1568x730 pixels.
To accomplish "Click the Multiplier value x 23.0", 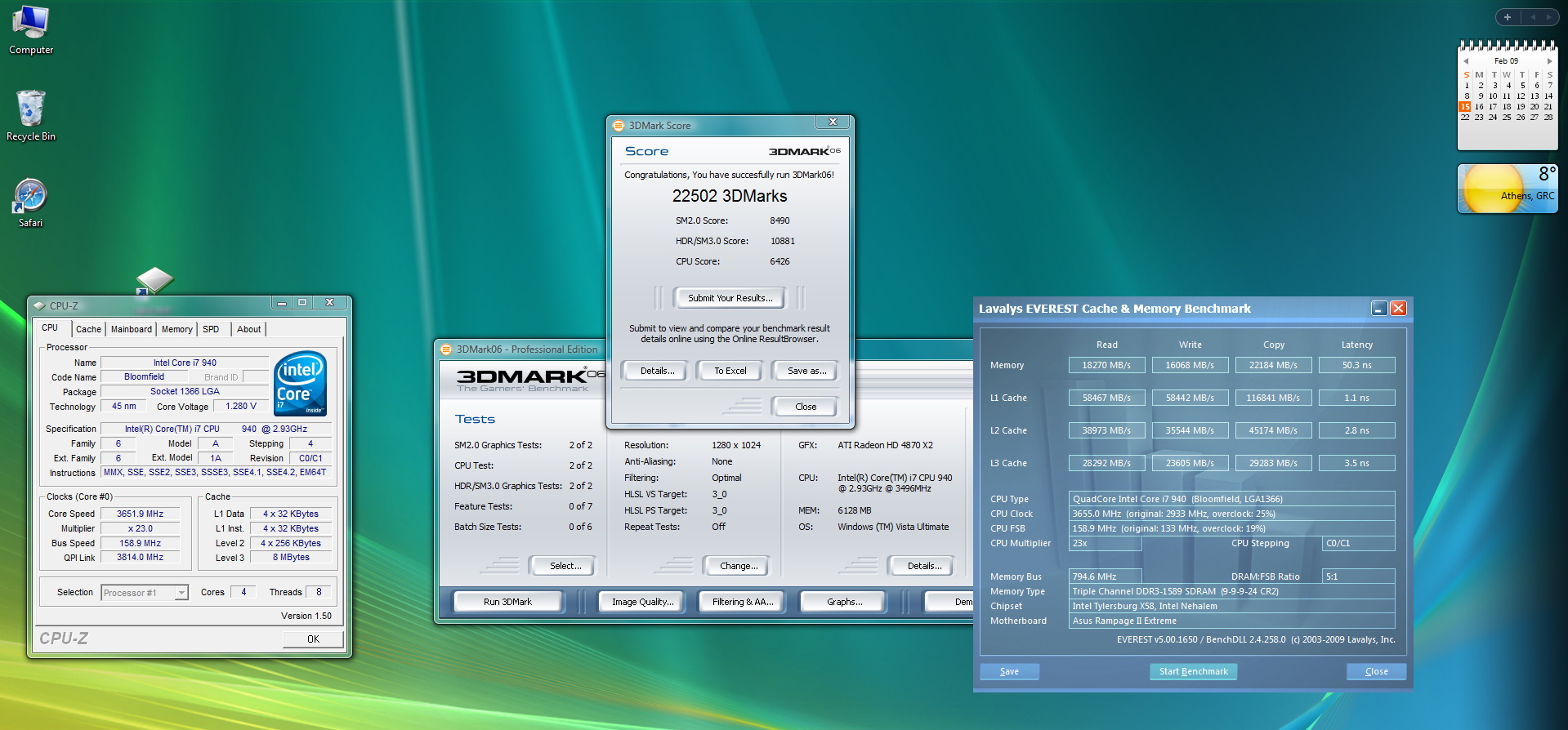I will pos(140,528).
